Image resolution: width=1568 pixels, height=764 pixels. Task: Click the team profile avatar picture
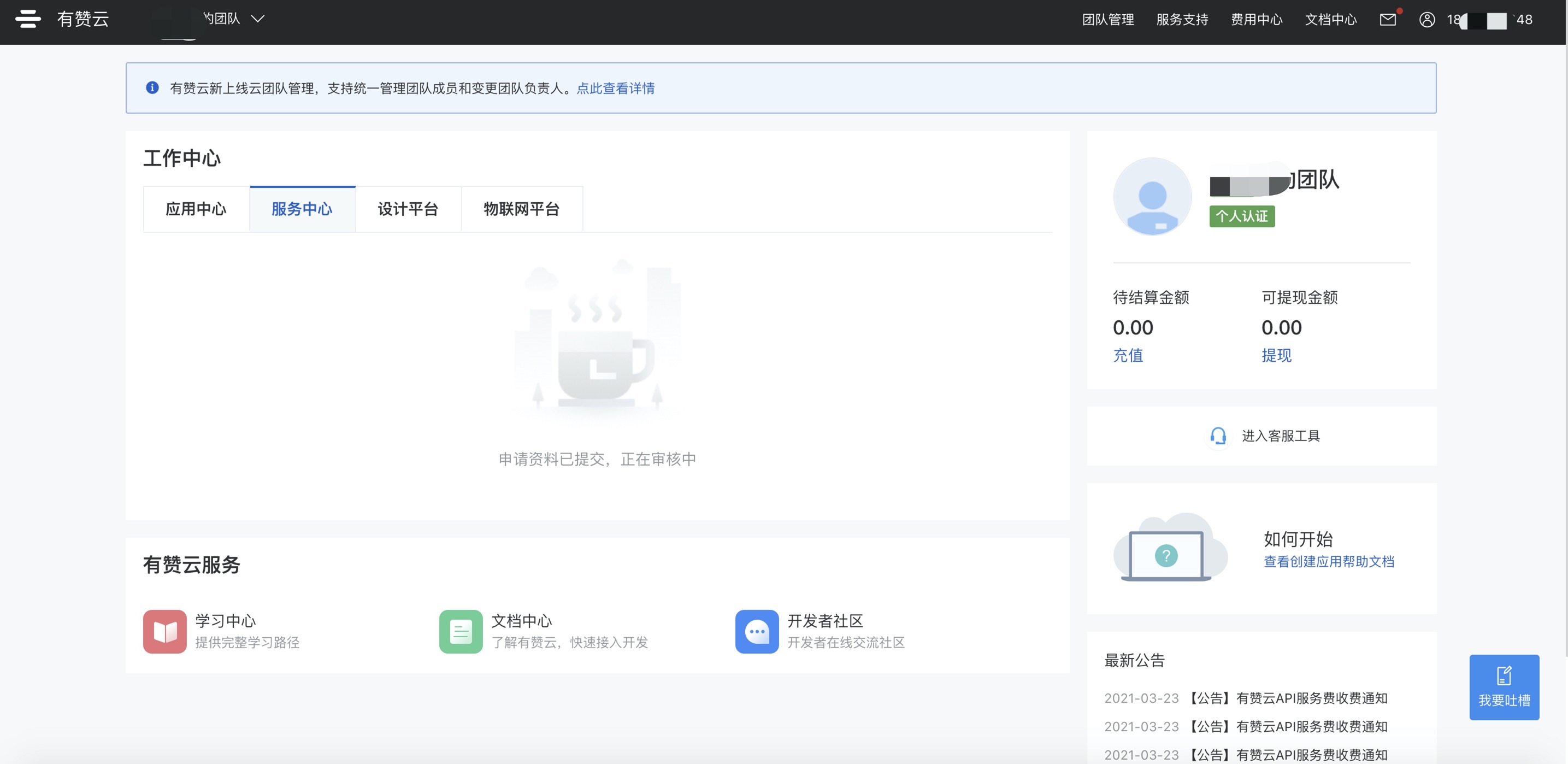click(x=1152, y=197)
